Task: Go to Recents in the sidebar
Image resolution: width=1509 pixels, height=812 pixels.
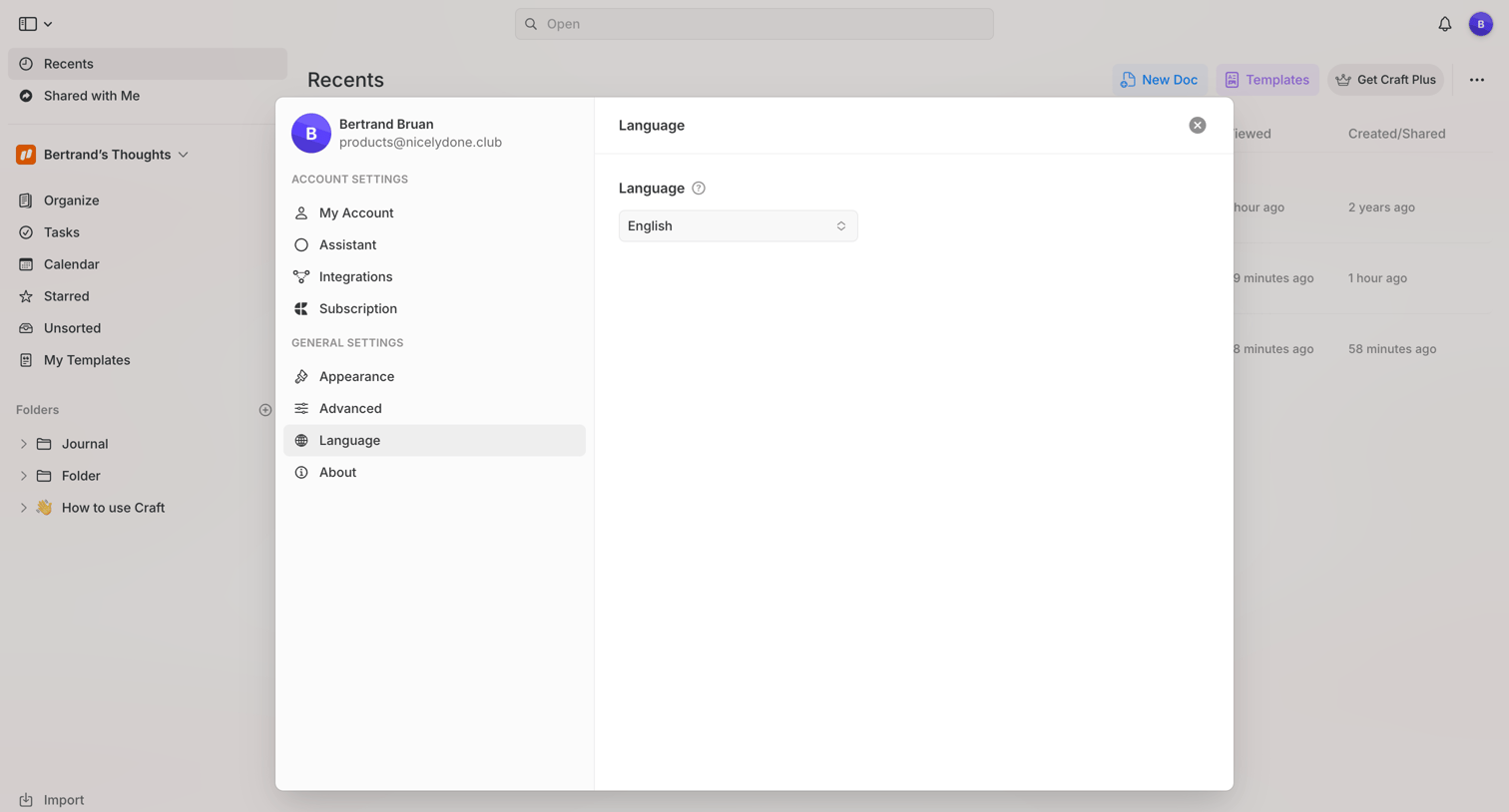Action: 148,64
